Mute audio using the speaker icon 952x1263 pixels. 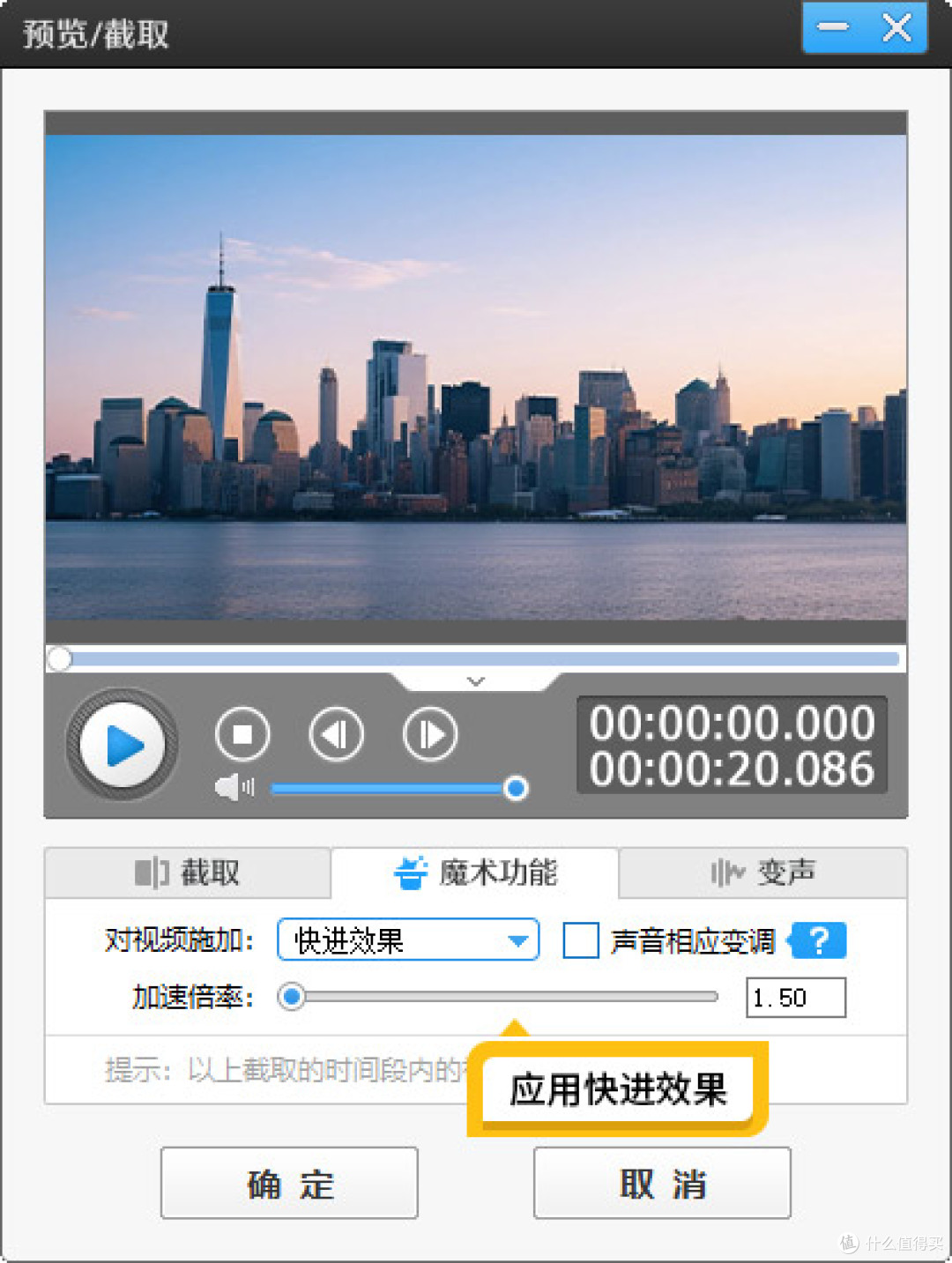[x=234, y=787]
